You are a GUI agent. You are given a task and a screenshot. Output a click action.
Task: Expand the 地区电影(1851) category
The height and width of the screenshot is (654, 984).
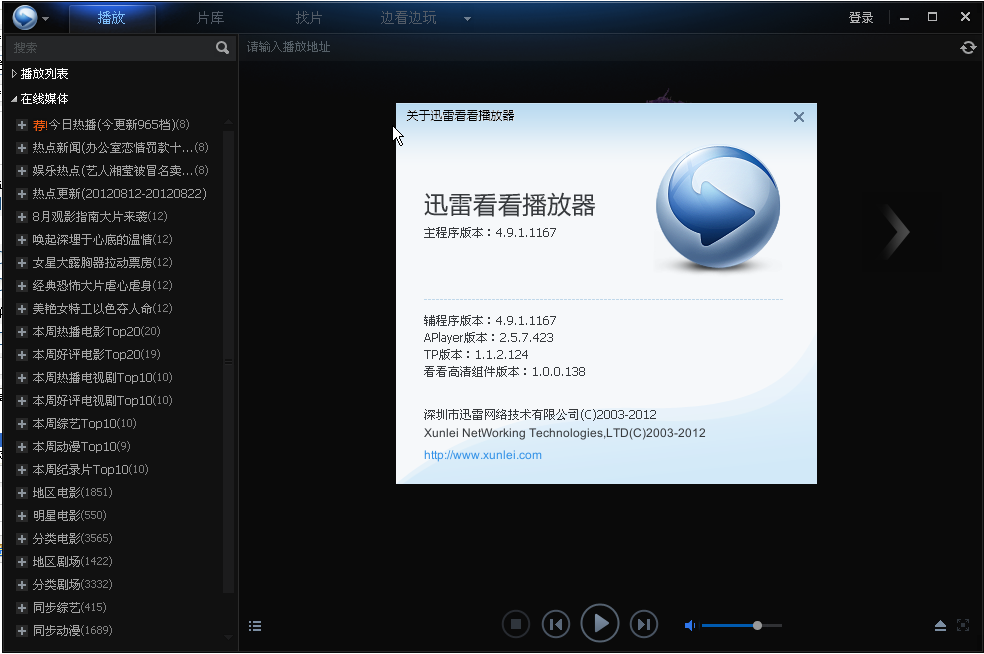(x=20, y=492)
